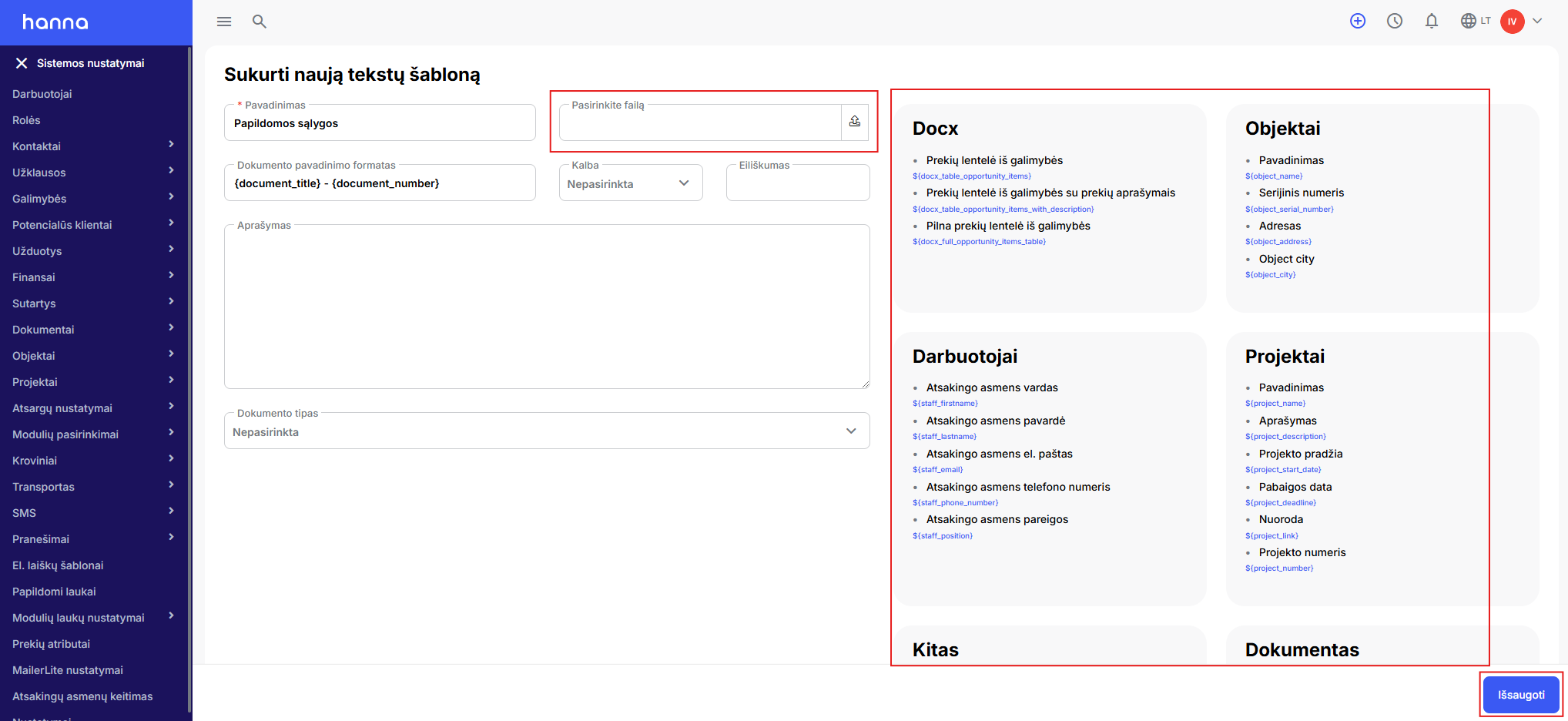Click the Išsaugoti save button
The image size is (1568, 721).
pyautogui.click(x=1521, y=695)
